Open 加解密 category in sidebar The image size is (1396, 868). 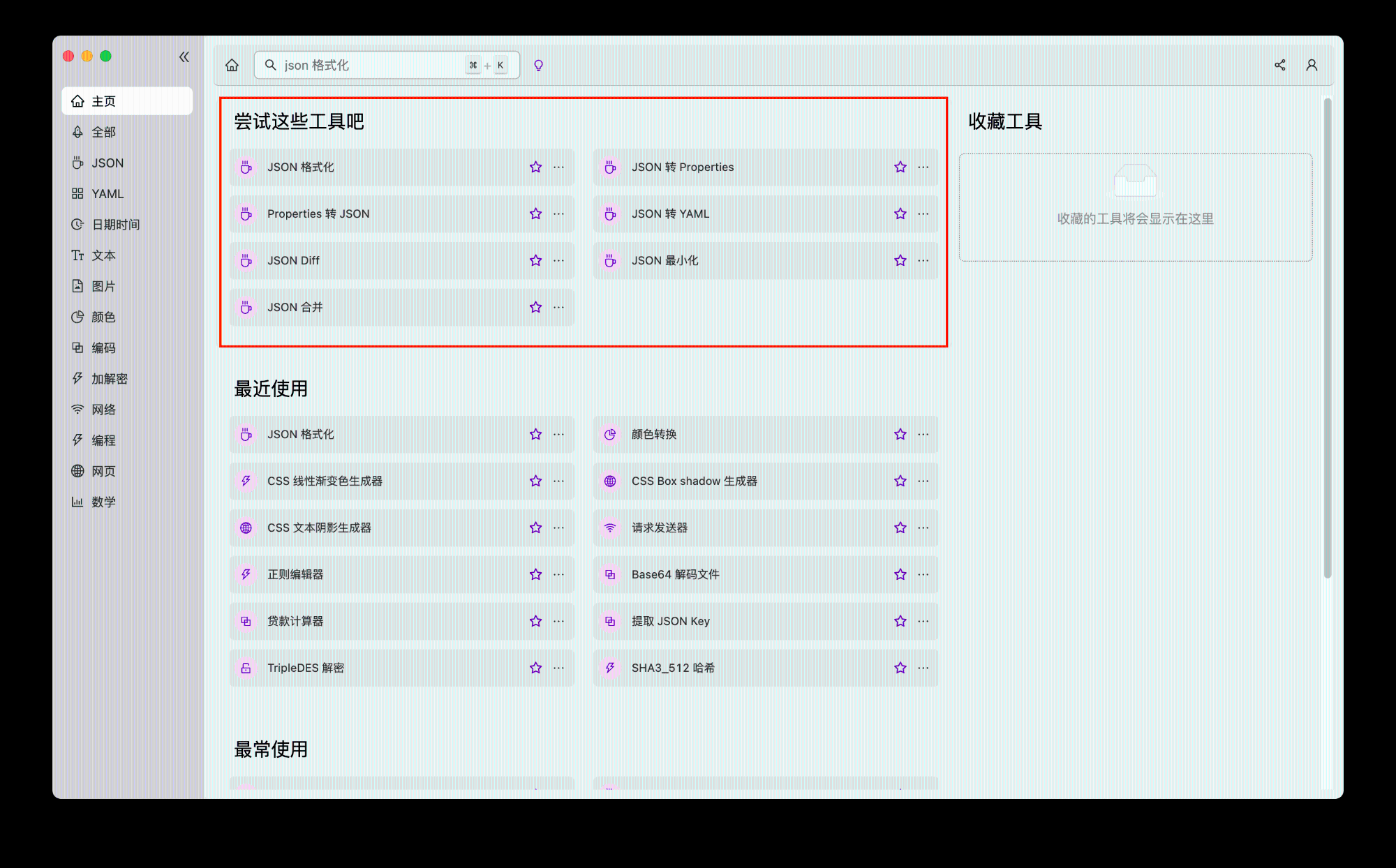pos(127,378)
